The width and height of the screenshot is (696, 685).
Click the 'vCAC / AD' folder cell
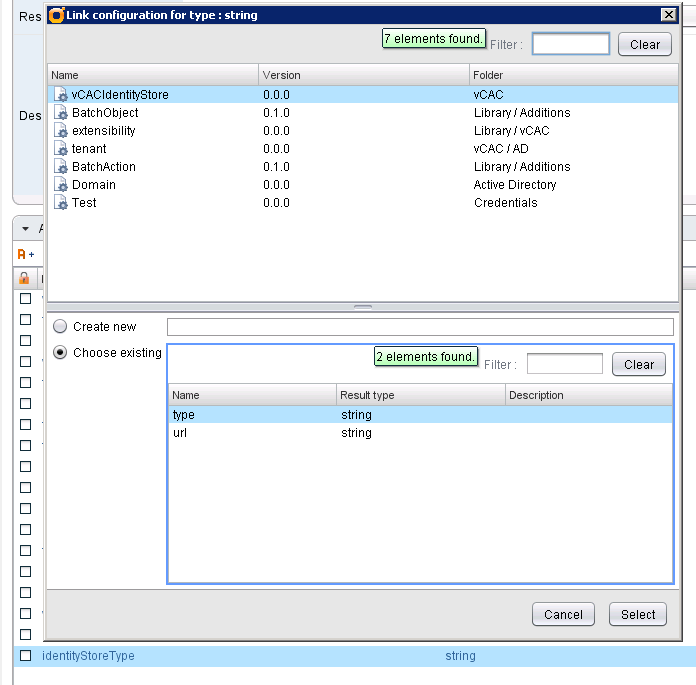click(501, 148)
